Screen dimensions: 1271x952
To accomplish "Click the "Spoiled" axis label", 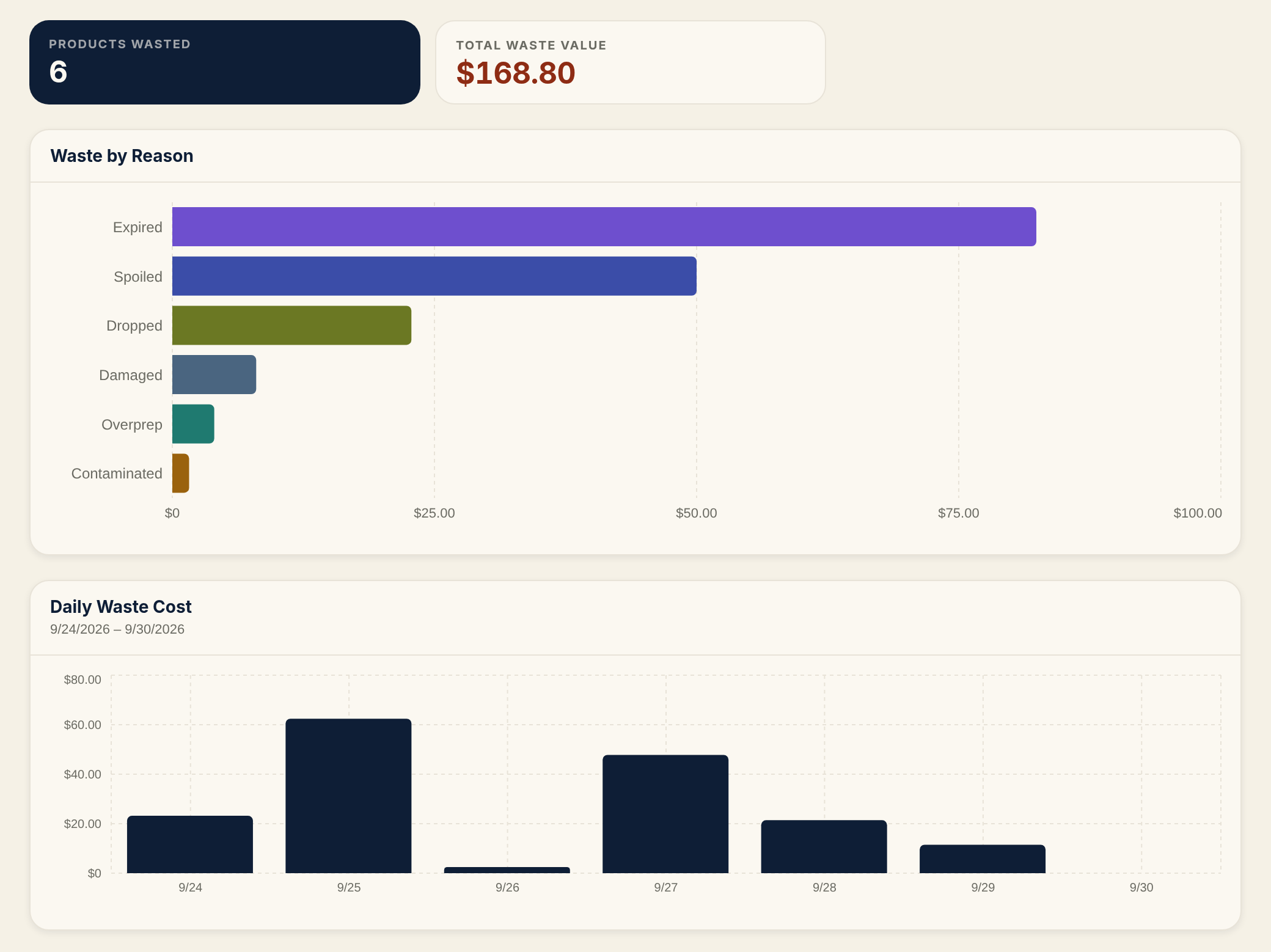I will (138, 277).
